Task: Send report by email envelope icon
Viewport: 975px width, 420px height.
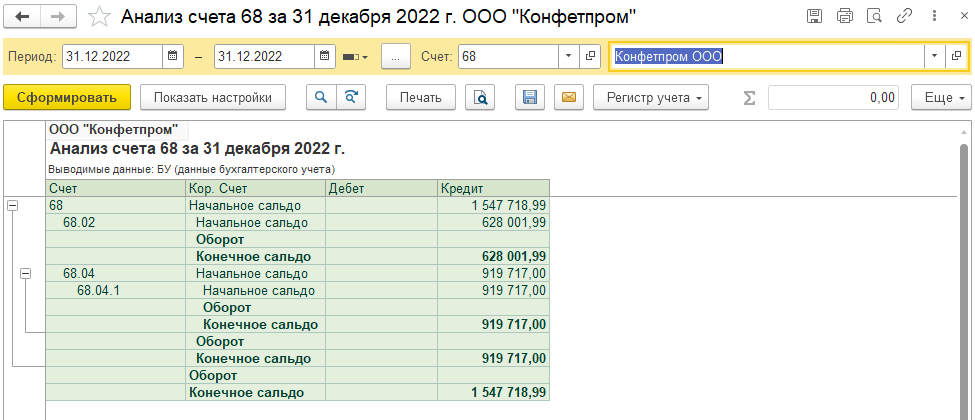Action: click(568, 97)
